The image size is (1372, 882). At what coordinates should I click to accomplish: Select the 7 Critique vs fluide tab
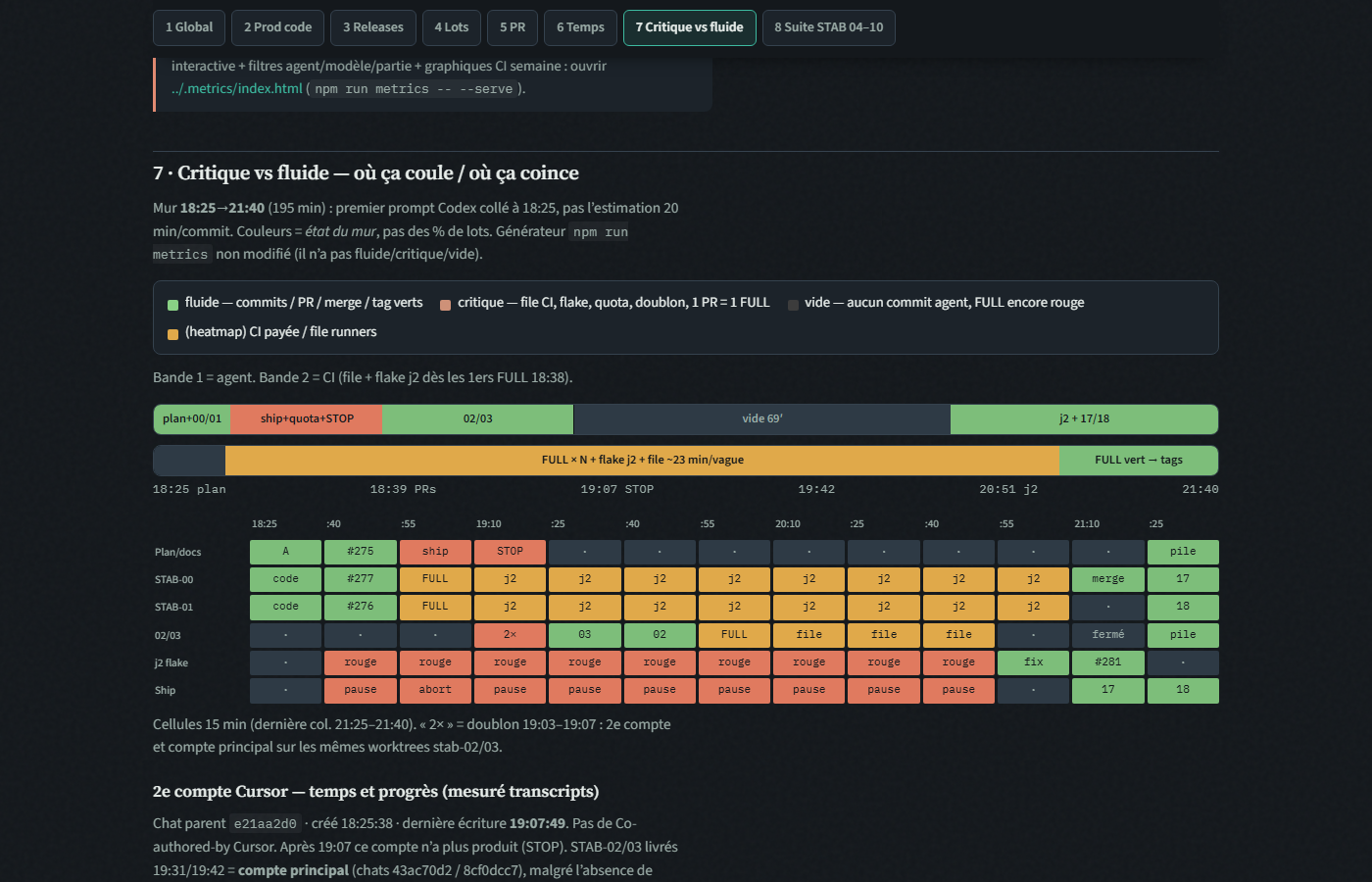click(689, 27)
